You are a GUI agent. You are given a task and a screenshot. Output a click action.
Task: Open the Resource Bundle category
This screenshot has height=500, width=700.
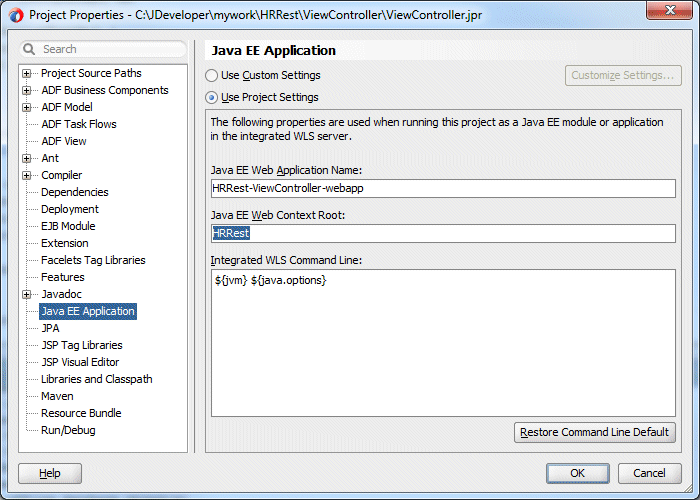pyautogui.click(x=81, y=413)
